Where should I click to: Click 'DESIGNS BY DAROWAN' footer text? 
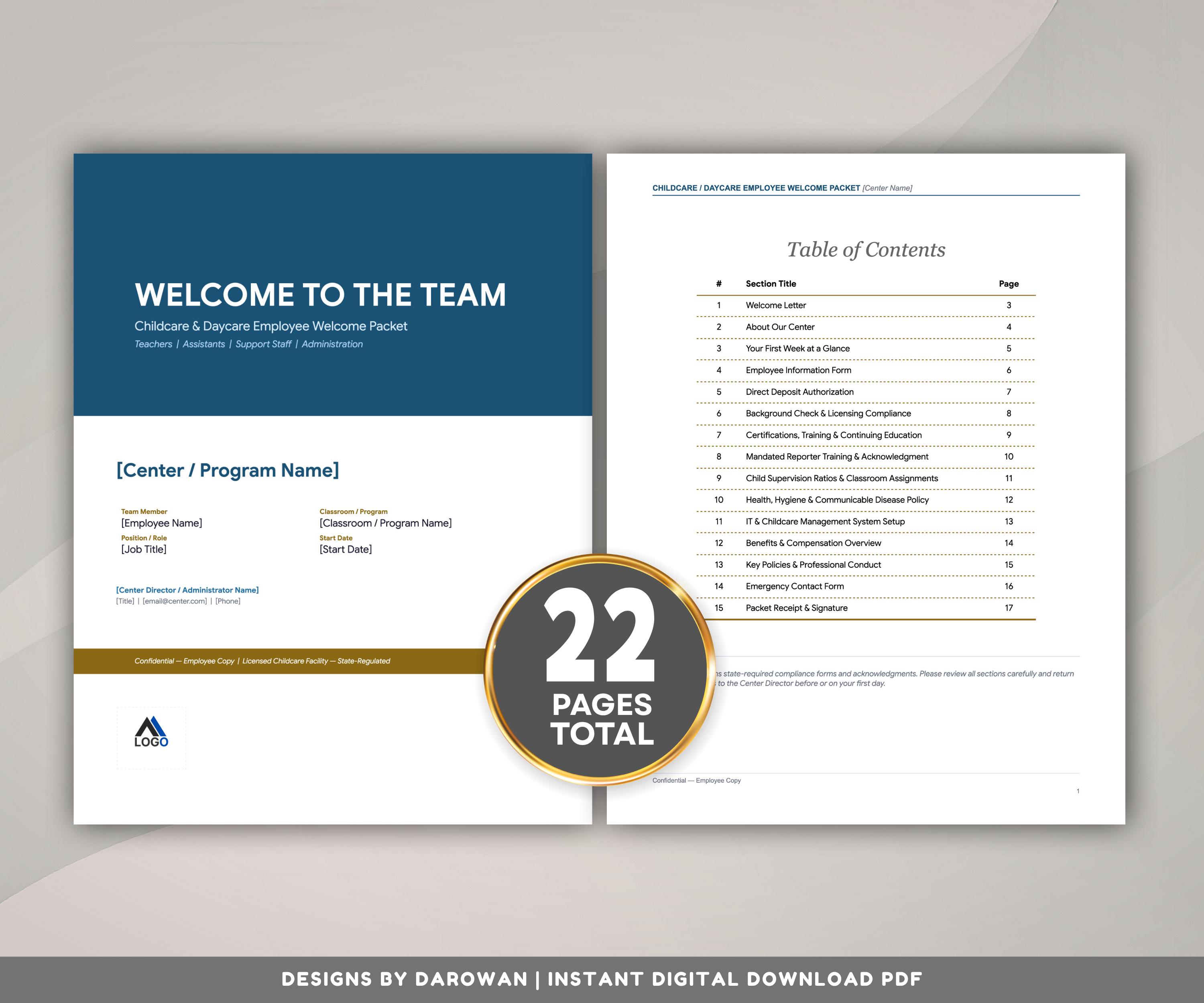point(404,979)
